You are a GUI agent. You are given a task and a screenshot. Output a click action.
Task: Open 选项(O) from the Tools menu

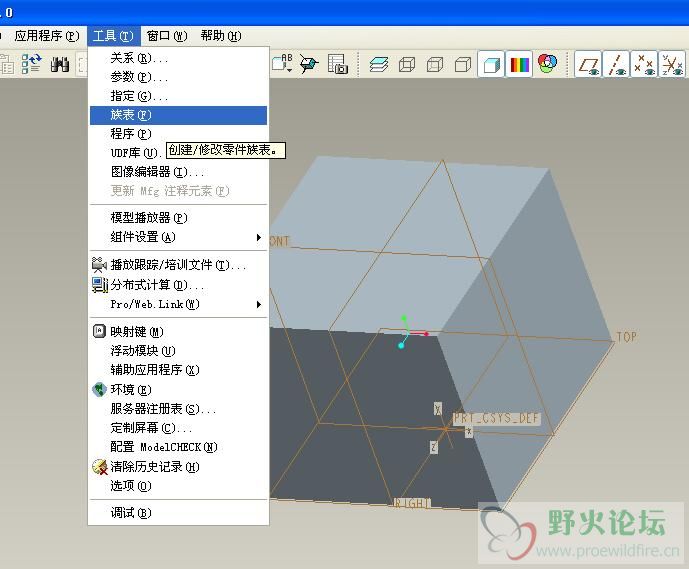(x=178, y=486)
